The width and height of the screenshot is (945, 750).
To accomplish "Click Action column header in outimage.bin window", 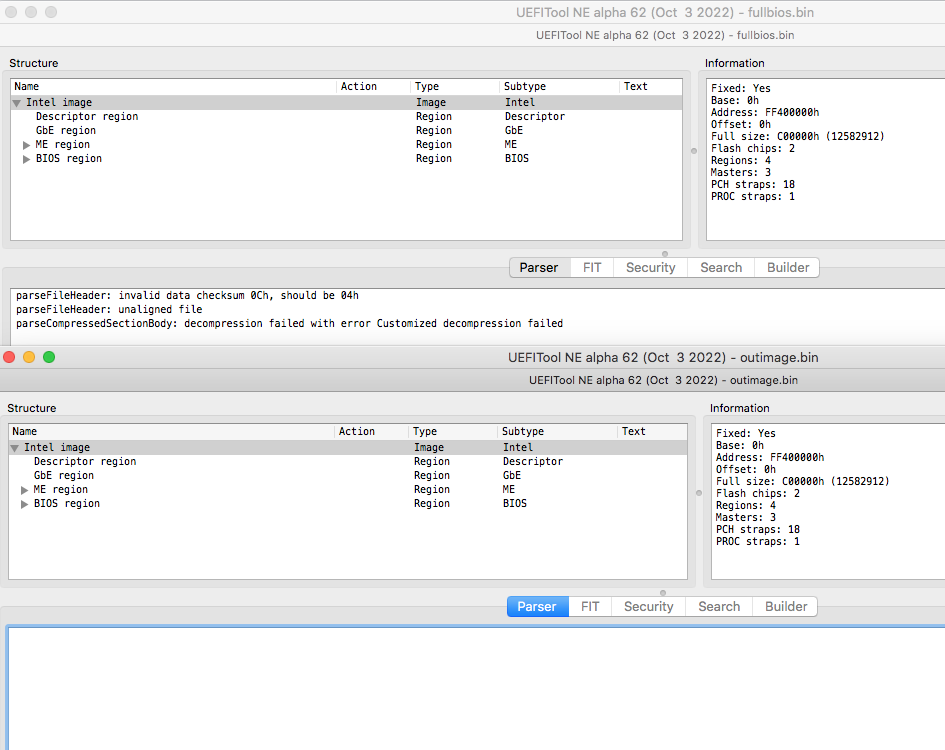I will [x=371, y=431].
